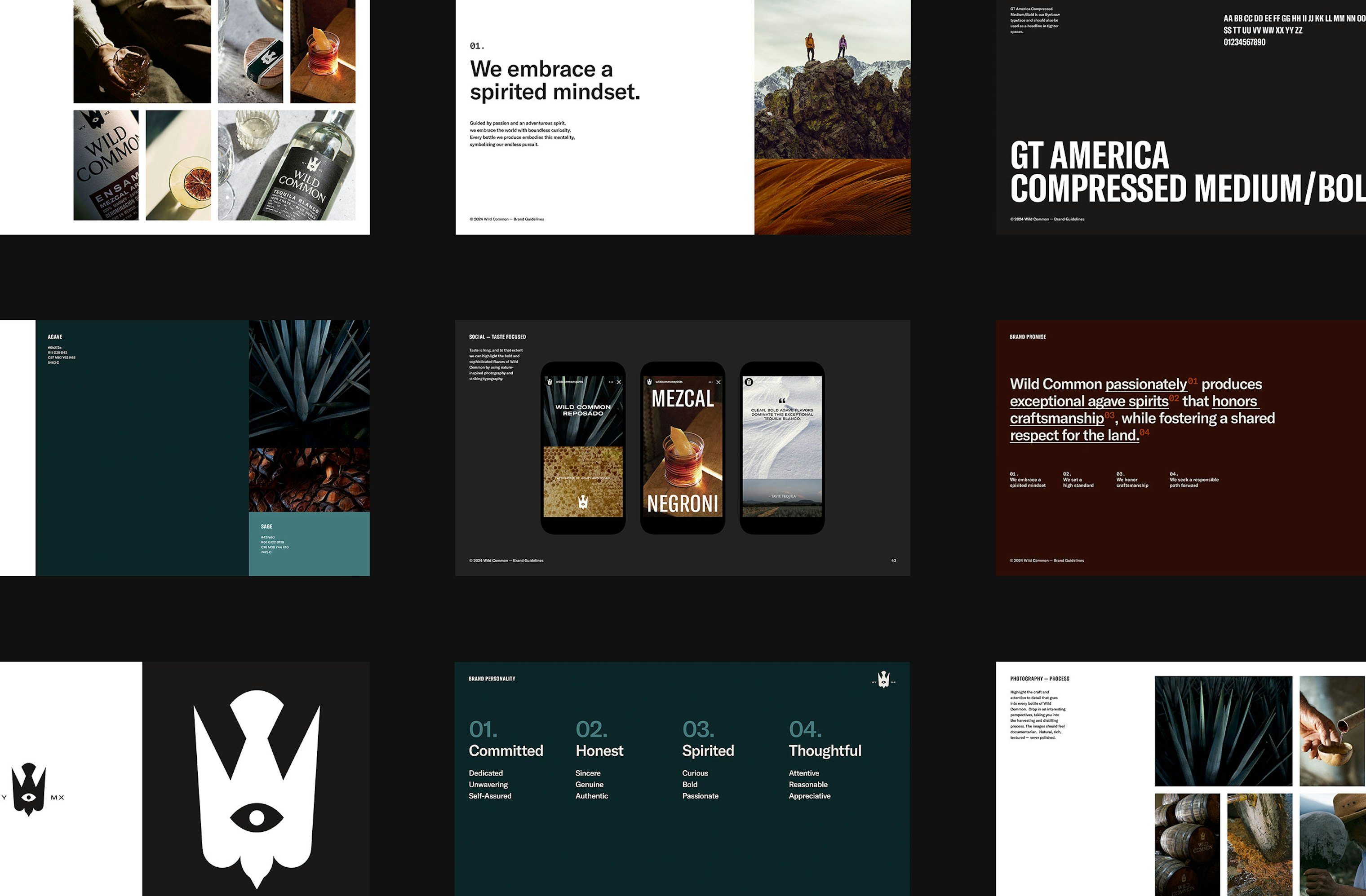Open the three-dot options on the Reposado story
This screenshot has height=896, width=1366.
click(x=611, y=382)
